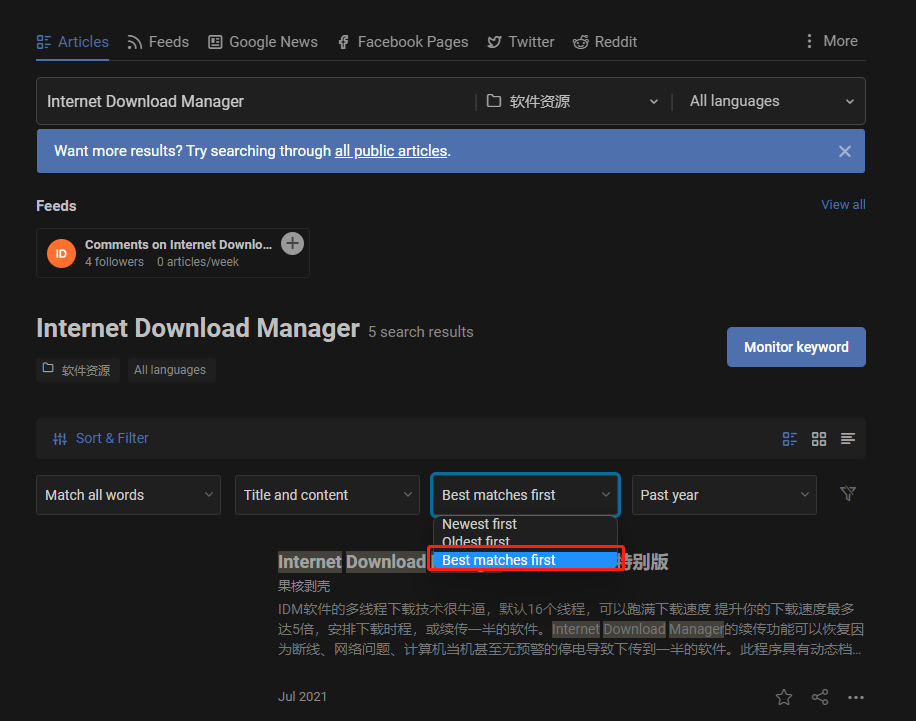
Task: Click the clear filters funnel icon
Action: pyautogui.click(x=848, y=494)
